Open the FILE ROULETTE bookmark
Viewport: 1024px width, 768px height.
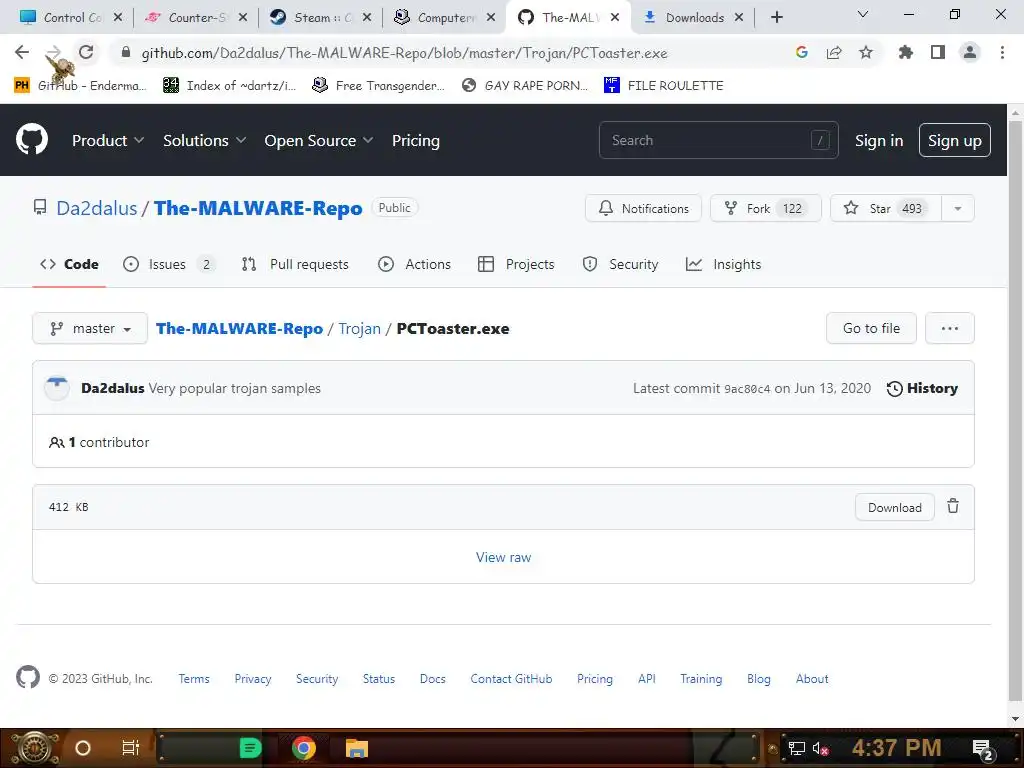coord(664,86)
